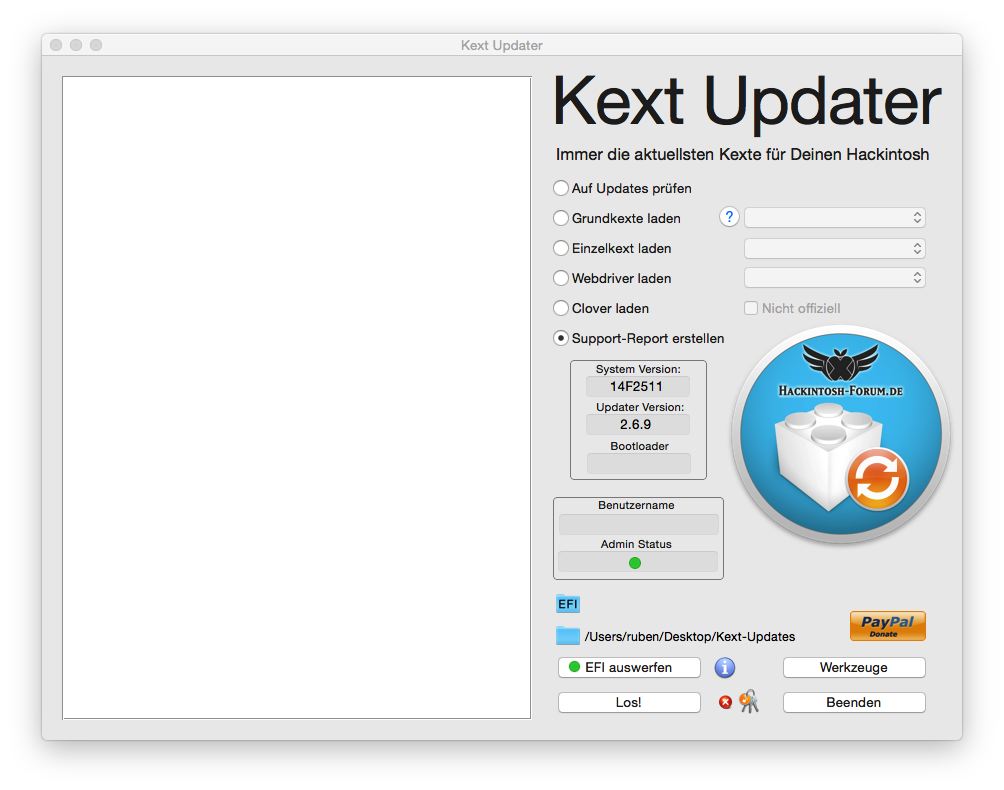Click the large white output log area
Viewport: 1004px width, 790px height.
click(x=296, y=398)
